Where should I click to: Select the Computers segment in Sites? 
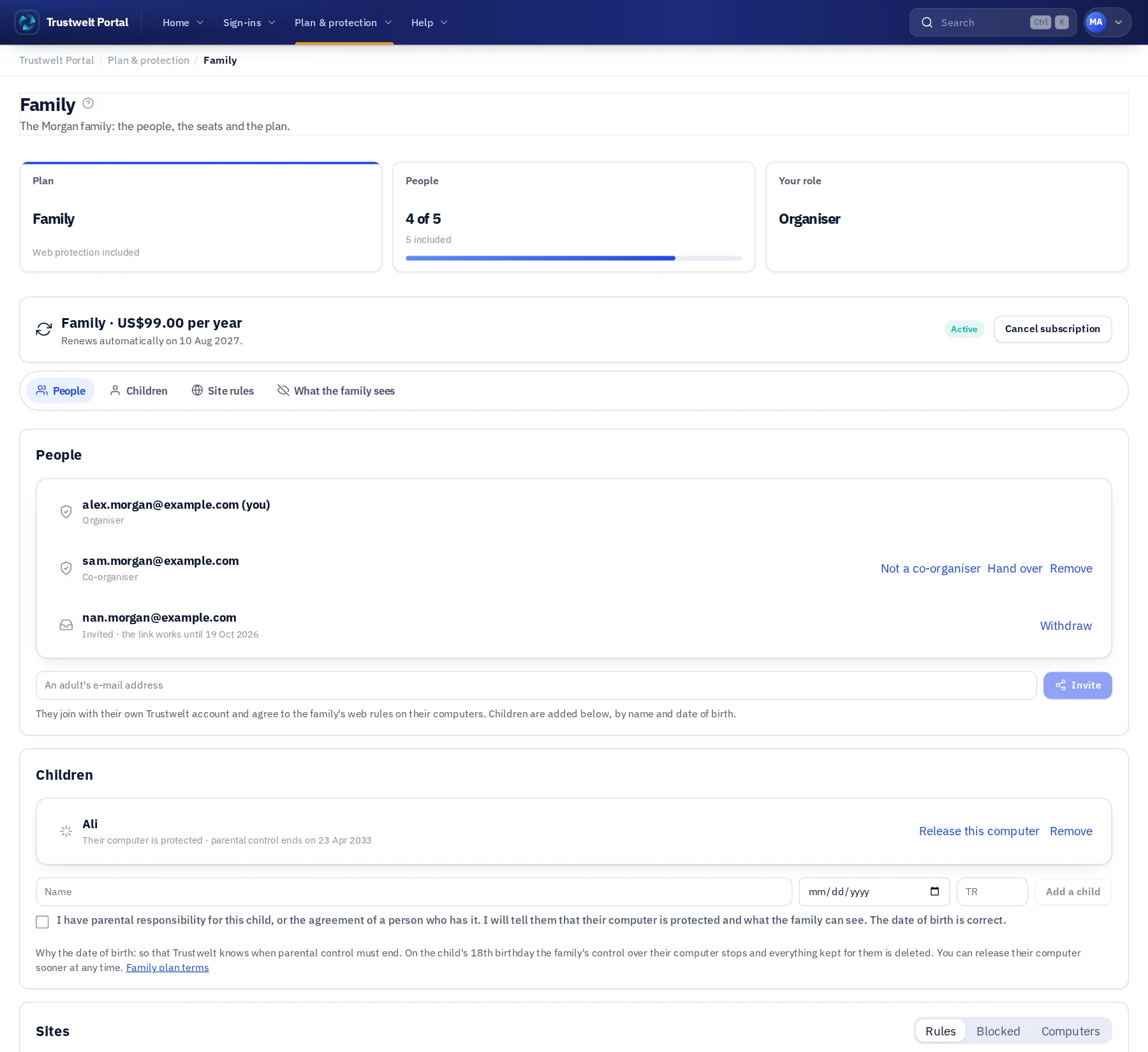tap(1070, 1031)
